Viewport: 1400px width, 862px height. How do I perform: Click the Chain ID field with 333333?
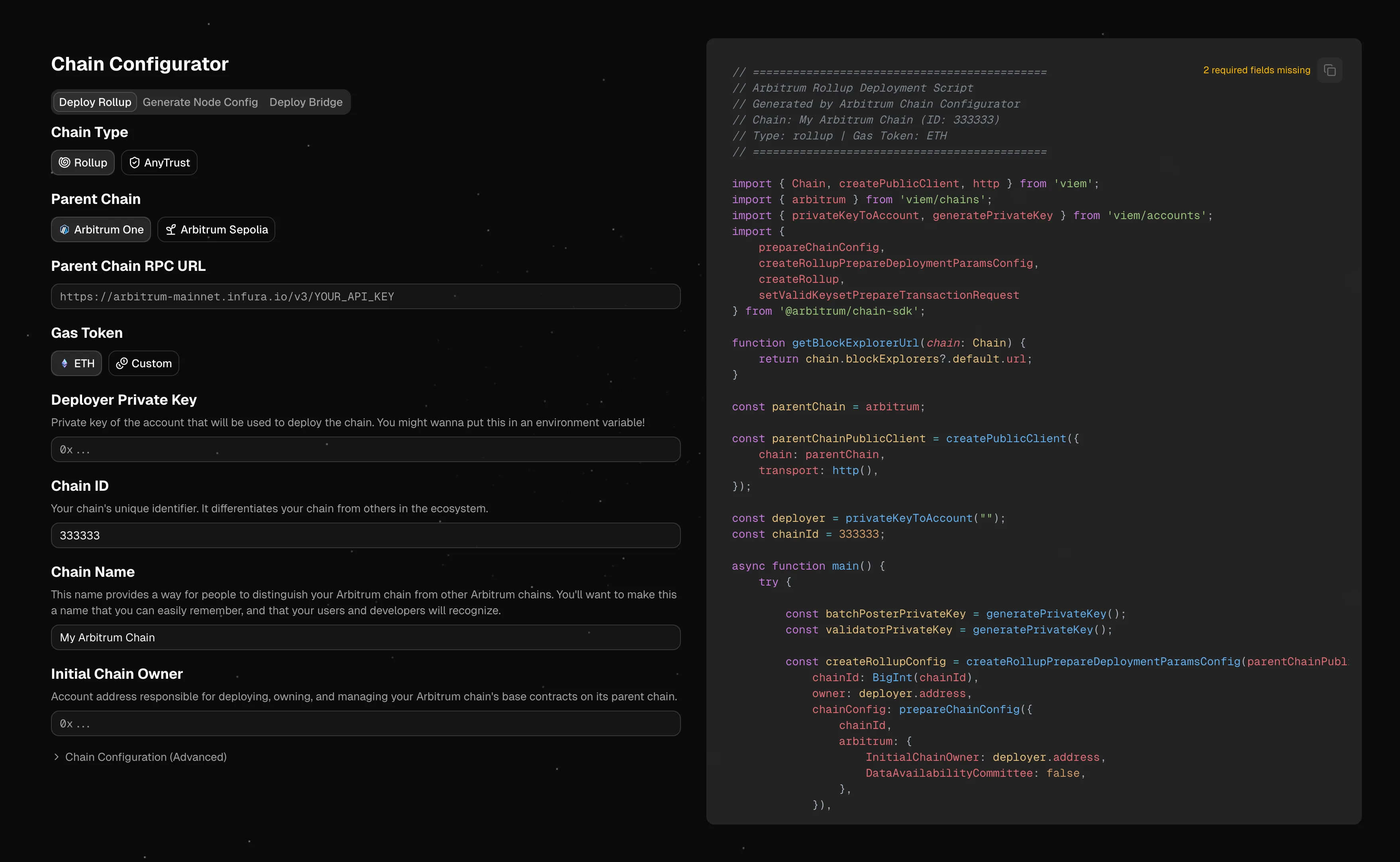(365, 535)
